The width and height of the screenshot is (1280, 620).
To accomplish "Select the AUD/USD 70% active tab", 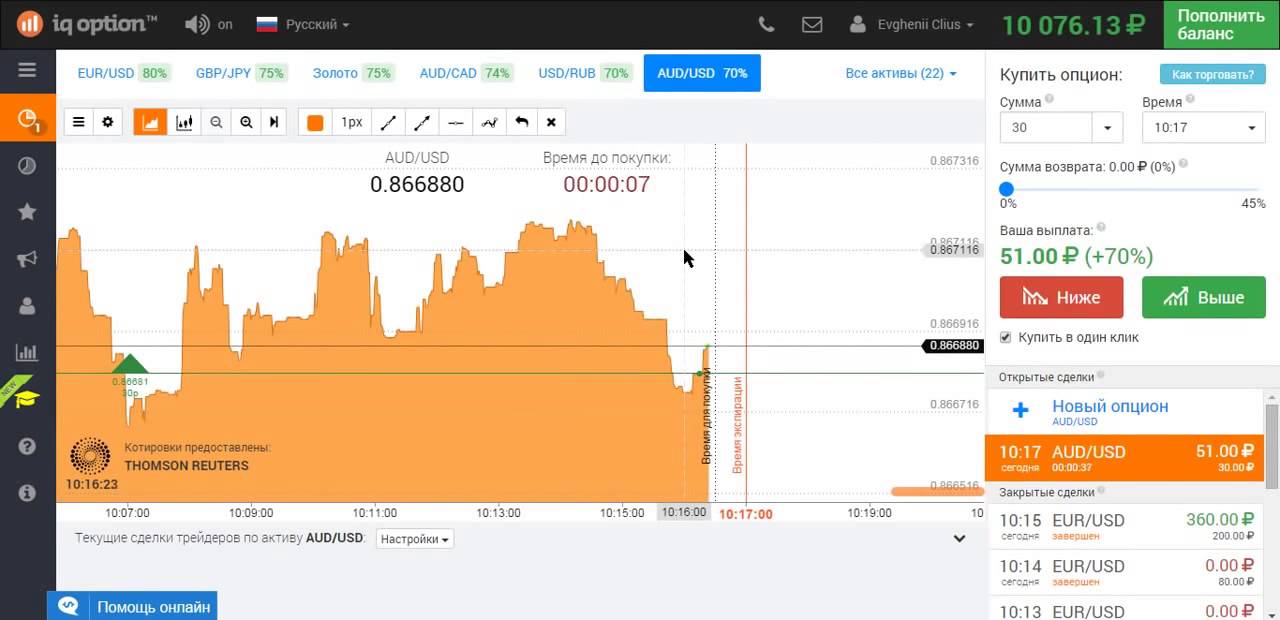I will [x=702, y=73].
